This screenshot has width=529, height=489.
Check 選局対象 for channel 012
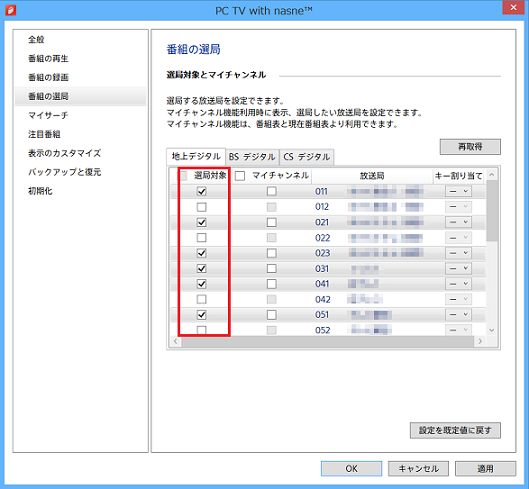[x=201, y=207]
